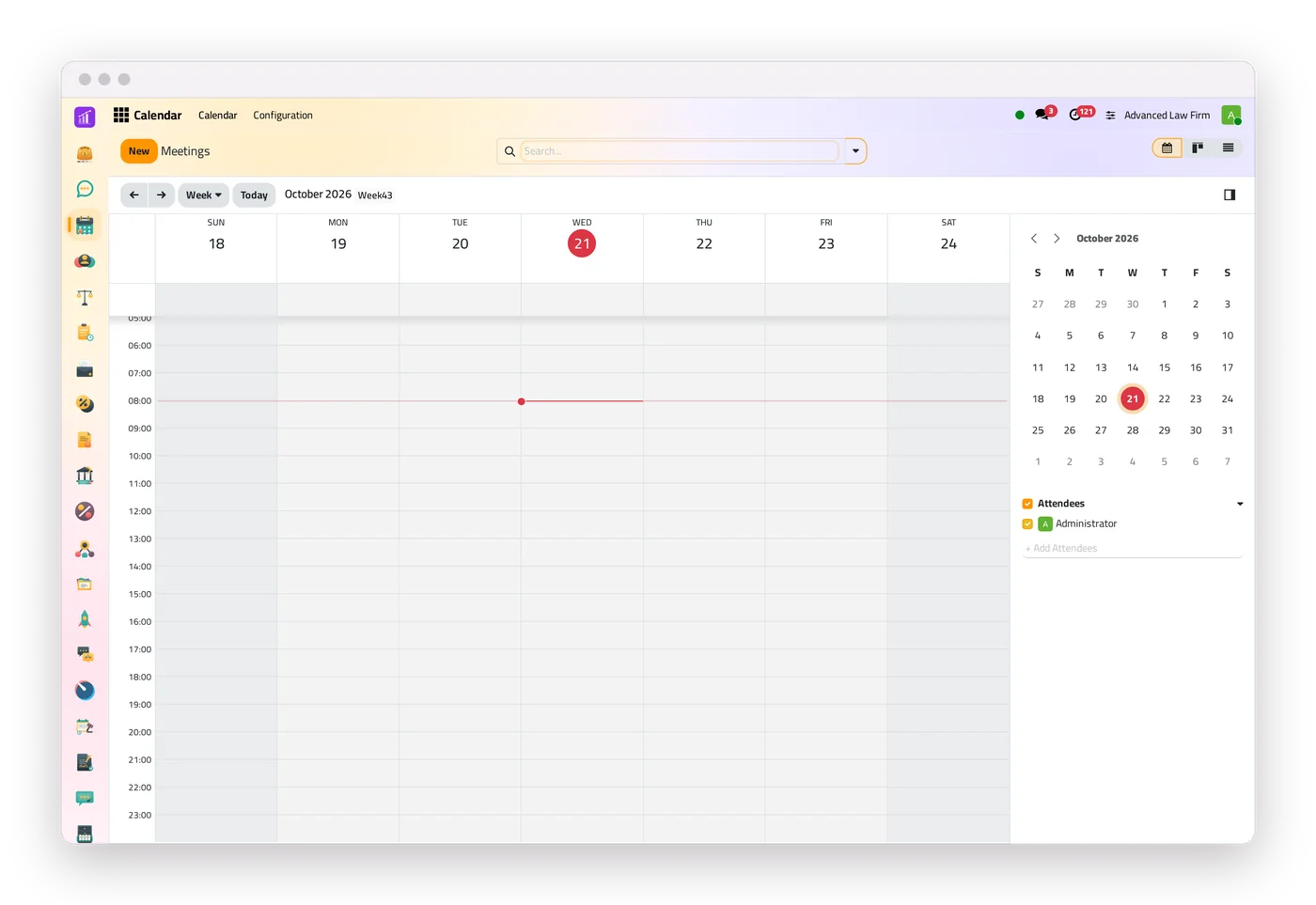Open the Advanced Law Firm company switcher
This screenshot has height=905, width=1316.
[1167, 116]
